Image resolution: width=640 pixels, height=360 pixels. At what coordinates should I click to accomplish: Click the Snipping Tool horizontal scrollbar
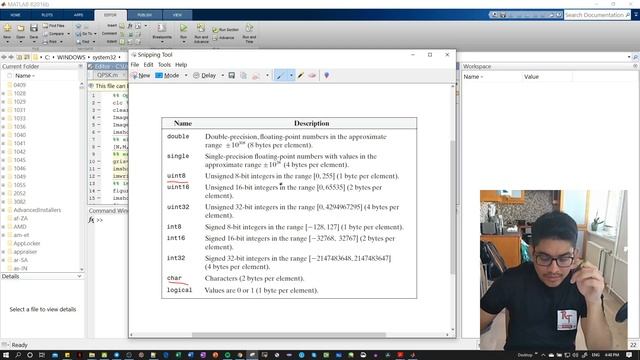[x=289, y=335]
